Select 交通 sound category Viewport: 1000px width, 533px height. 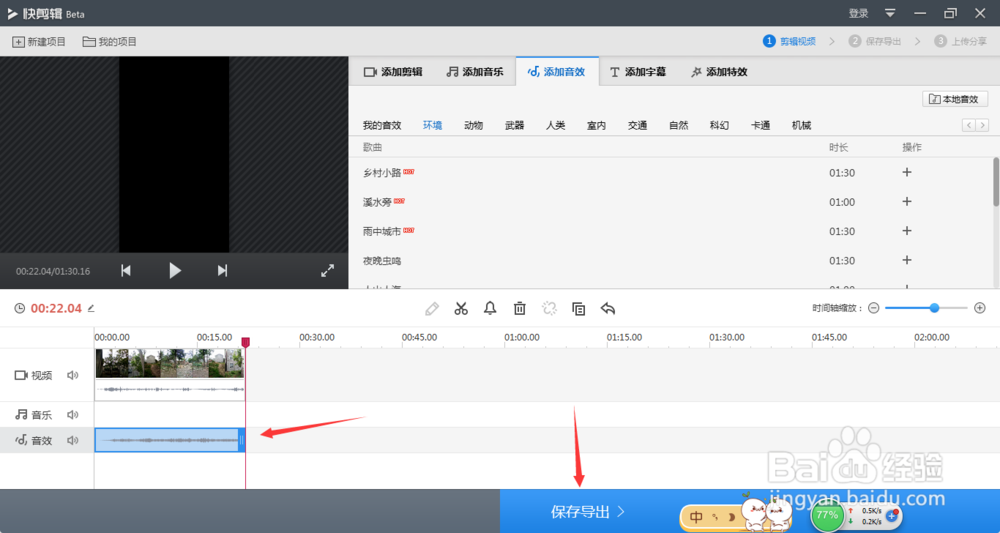(x=637, y=126)
